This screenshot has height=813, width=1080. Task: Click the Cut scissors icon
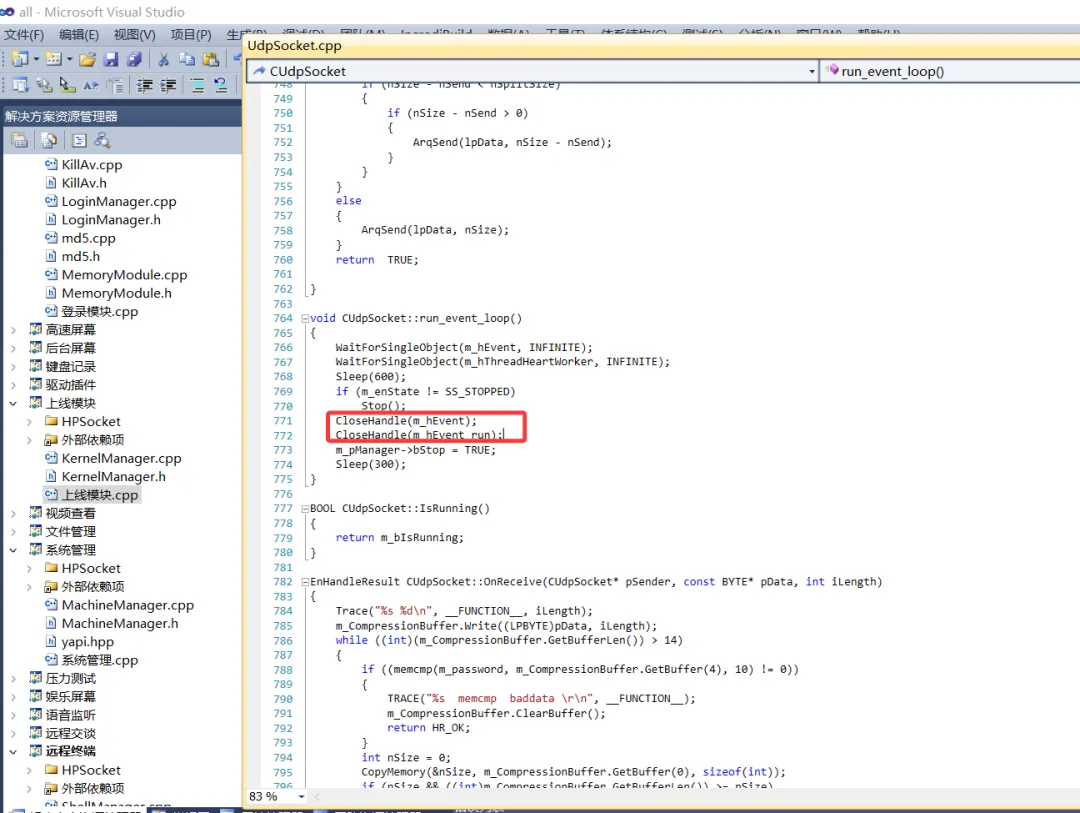pos(164,59)
